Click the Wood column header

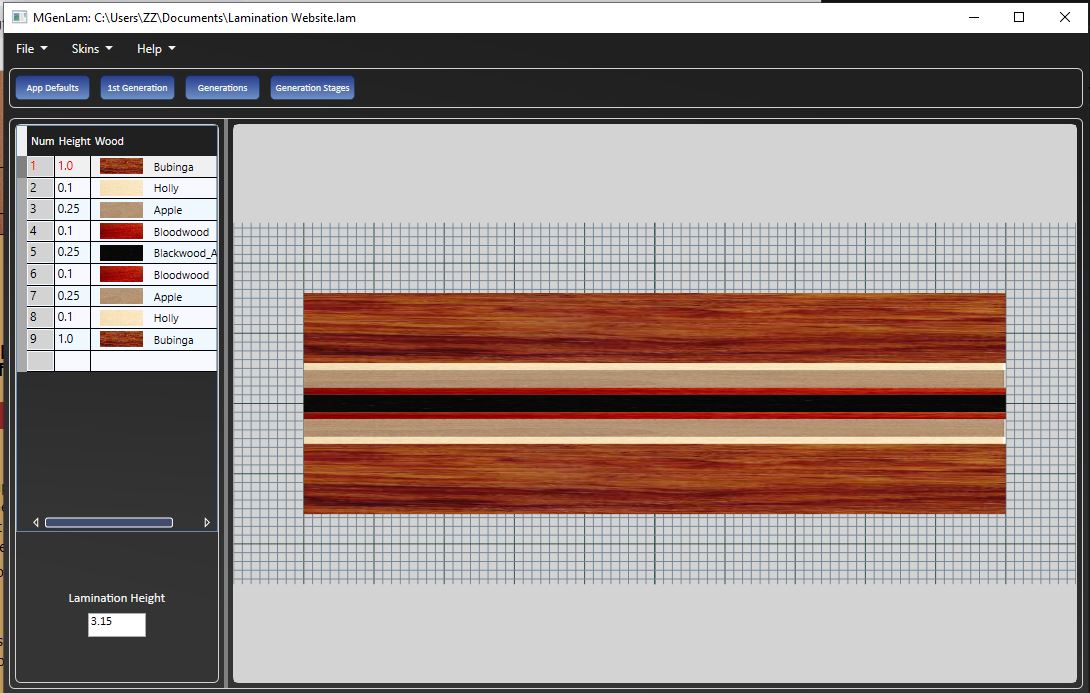click(x=109, y=141)
